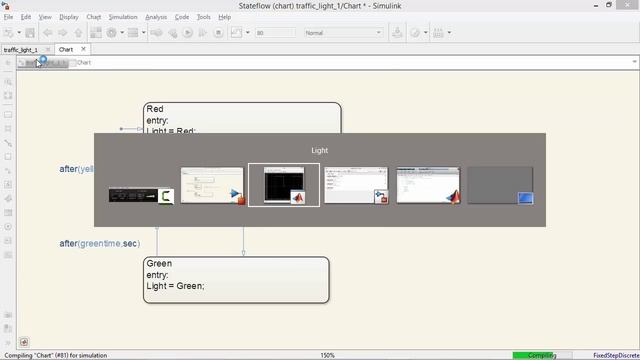Click the Forward navigation arrow
Screen dimensions: 640x360
pos(62,33)
